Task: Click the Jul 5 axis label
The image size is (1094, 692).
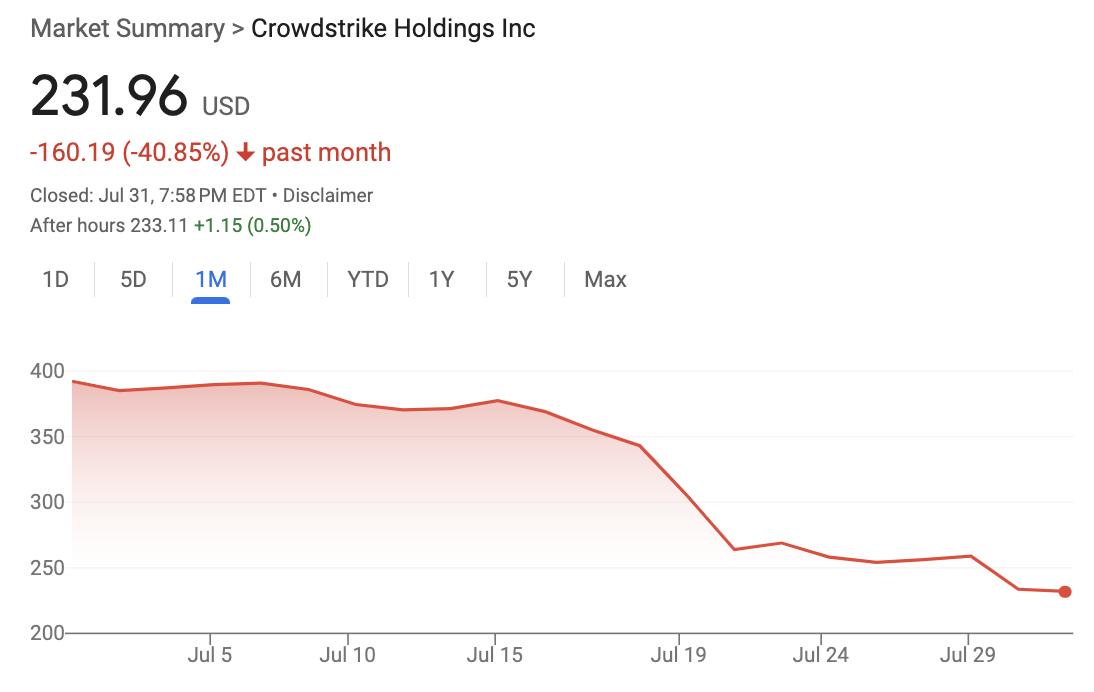Action: click(210, 656)
